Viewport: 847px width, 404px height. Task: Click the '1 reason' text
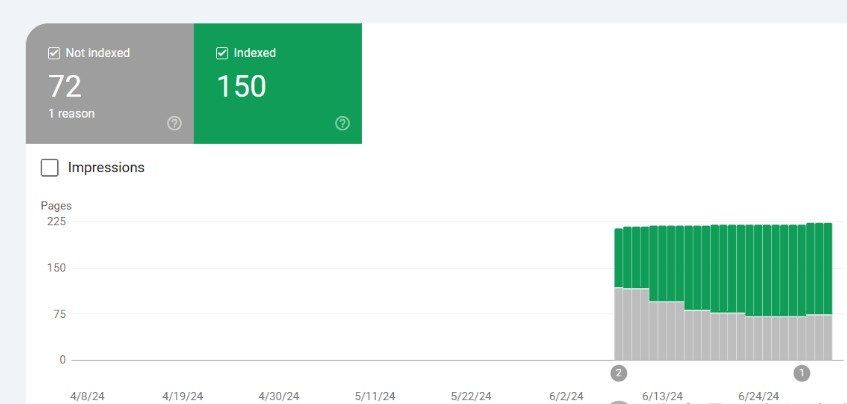[71, 114]
